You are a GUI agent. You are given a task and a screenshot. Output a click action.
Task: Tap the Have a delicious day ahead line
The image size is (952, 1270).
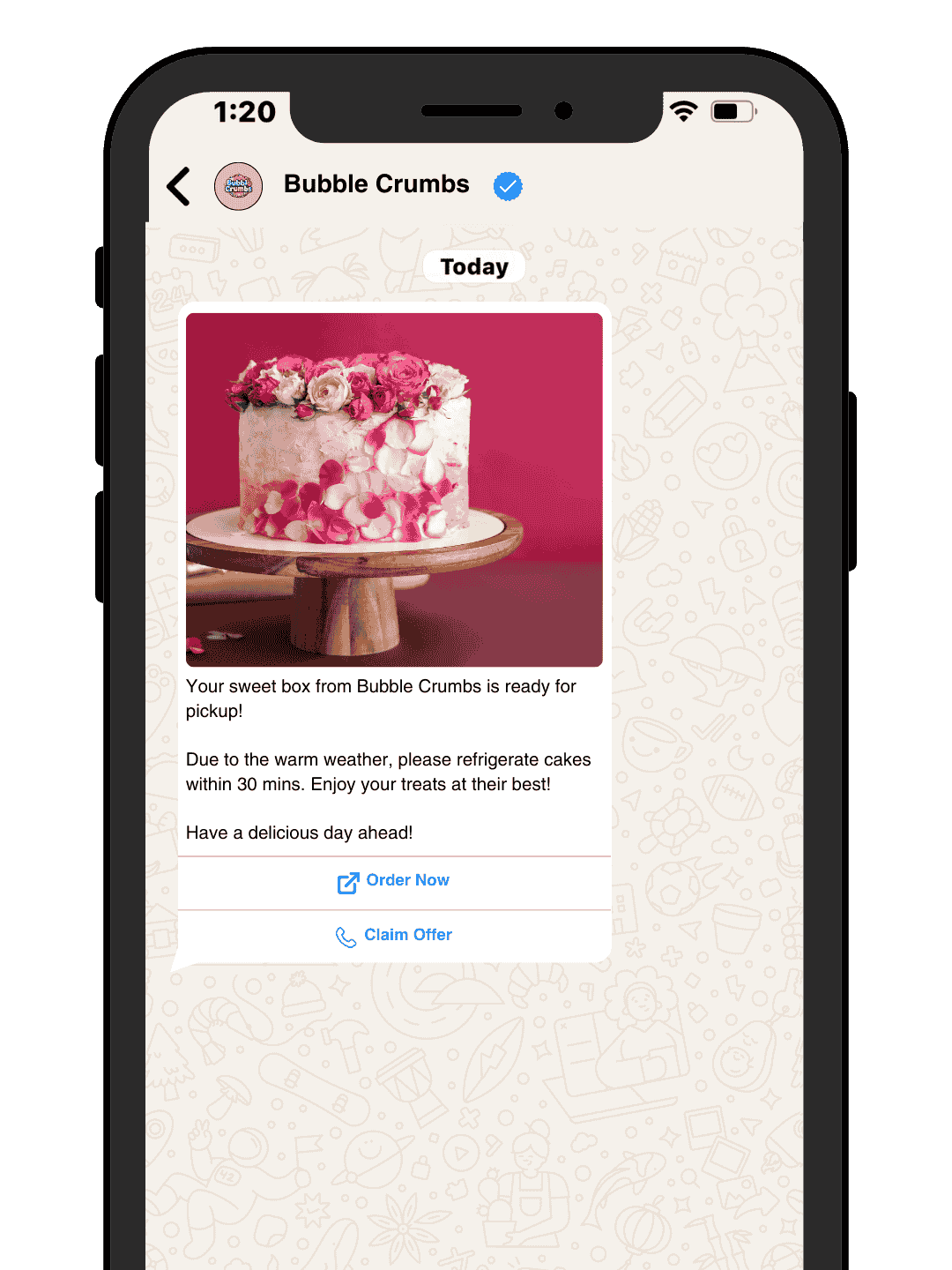pyautogui.click(x=299, y=833)
